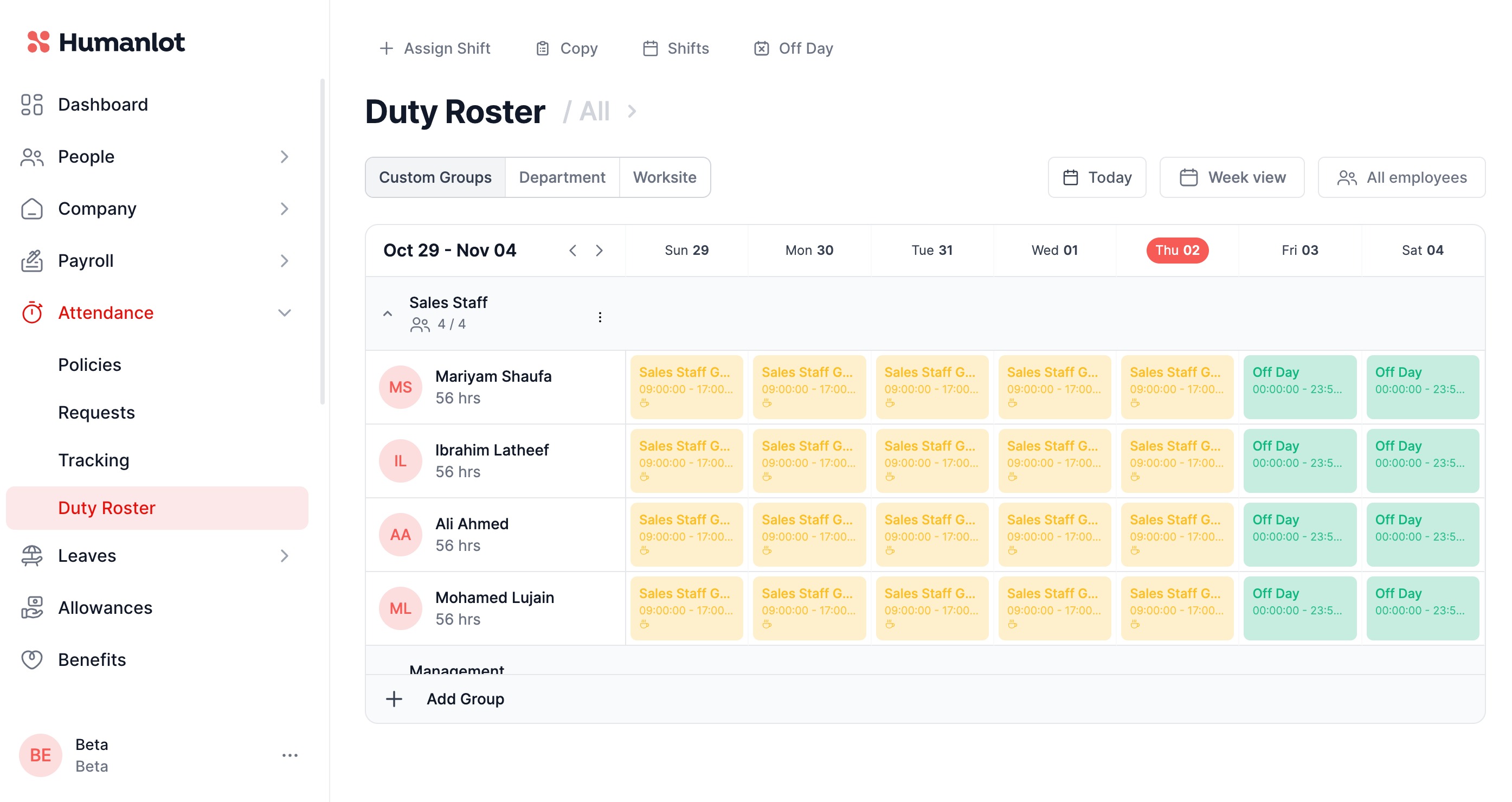Open Beta user options ellipsis menu
Screen dimensions: 1512x802
(x=290, y=755)
